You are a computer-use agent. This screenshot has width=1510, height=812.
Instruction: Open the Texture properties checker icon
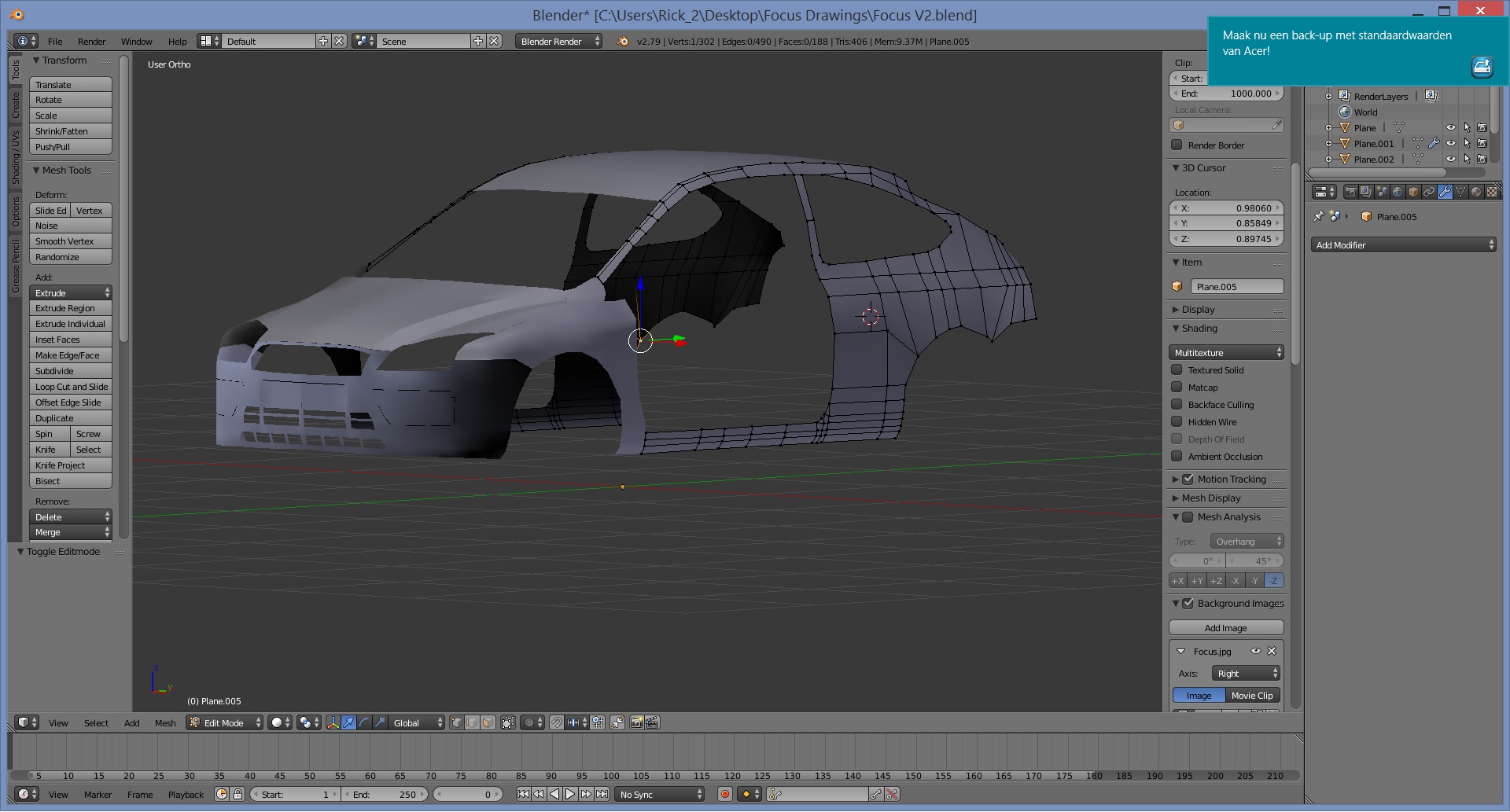[1491, 192]
